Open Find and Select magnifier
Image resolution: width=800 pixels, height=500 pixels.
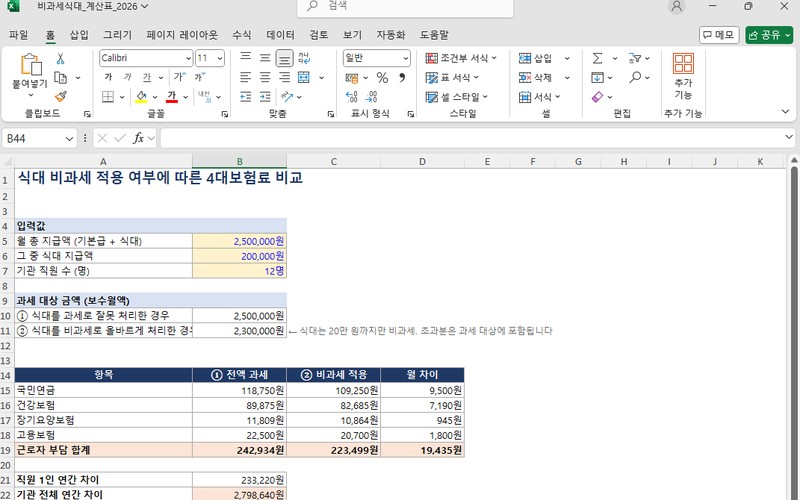[x=635, y=78]
